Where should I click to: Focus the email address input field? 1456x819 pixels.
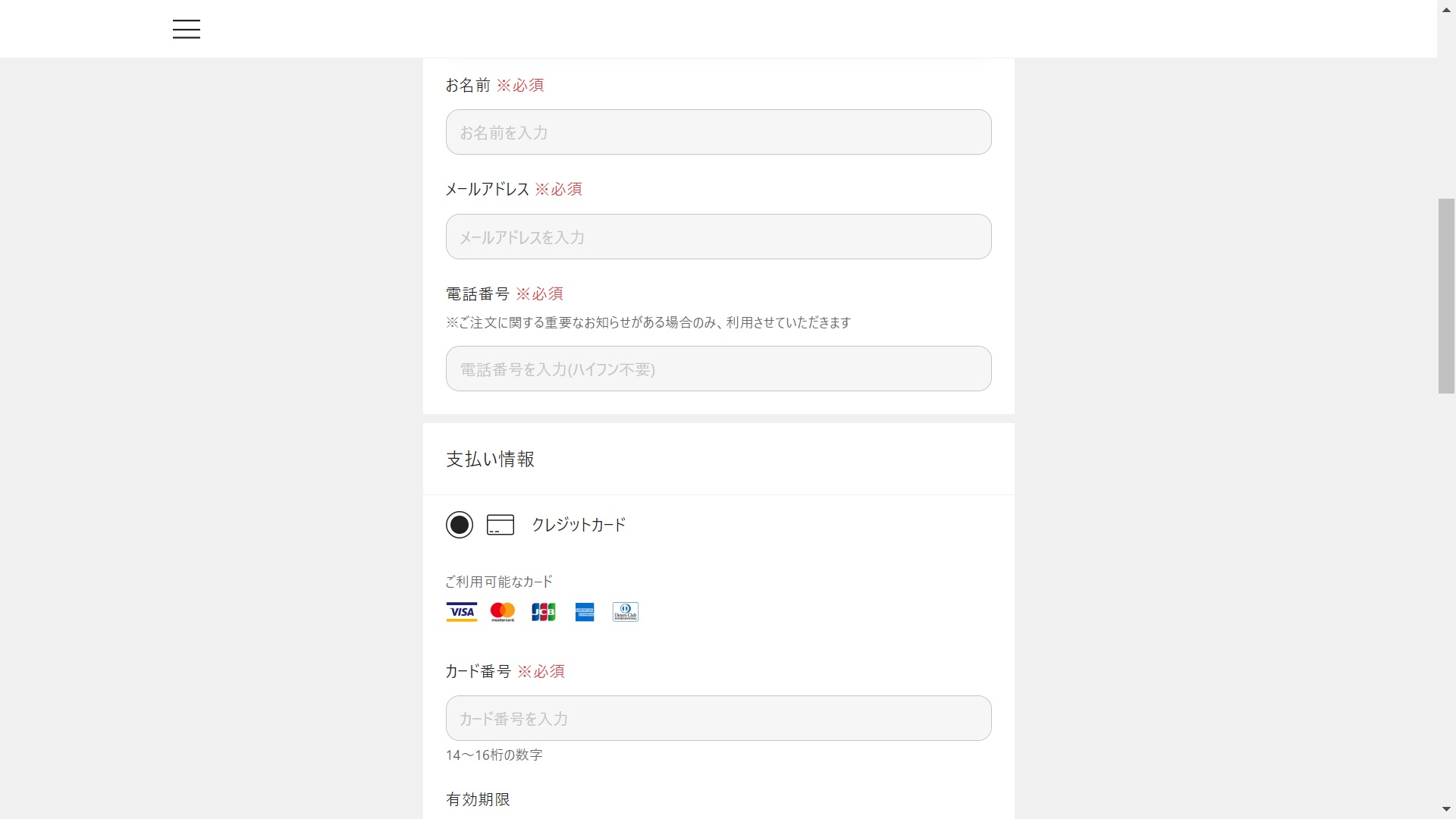(x=718, y=237)
